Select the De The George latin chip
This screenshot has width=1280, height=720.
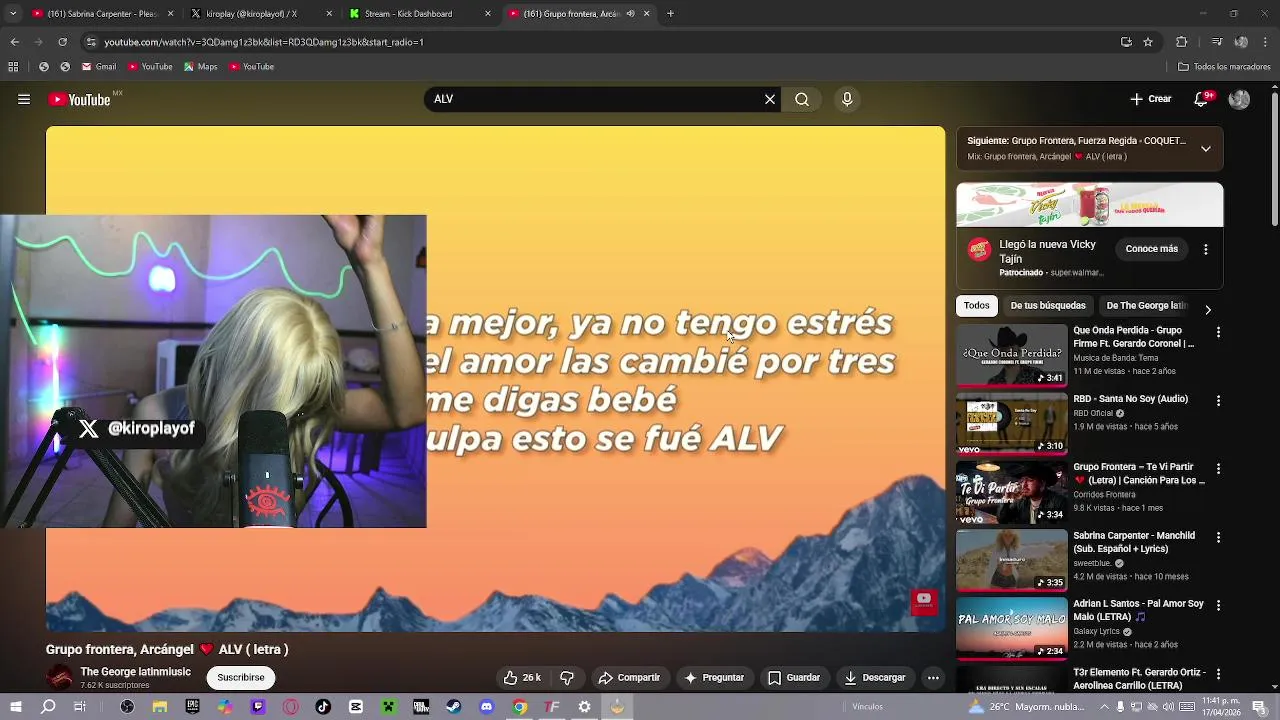[1146, 306]
